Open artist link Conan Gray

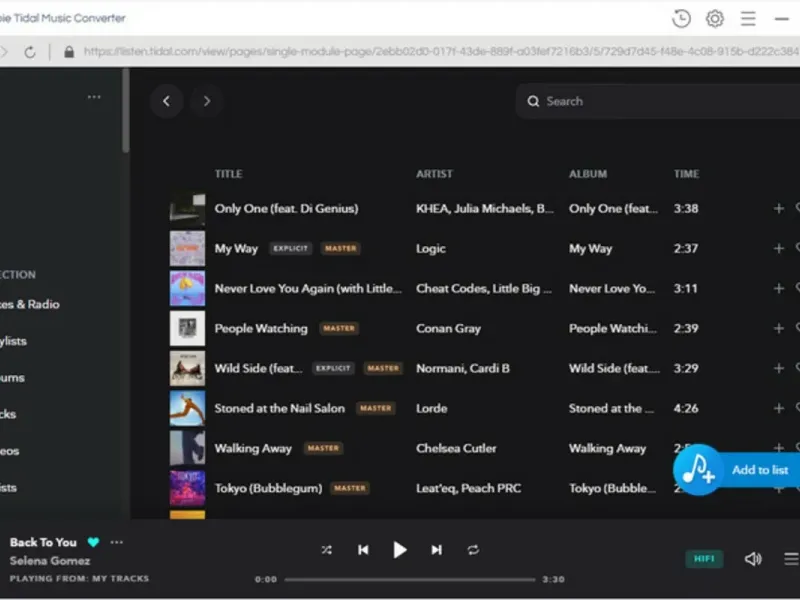click(x=448, y=329)
